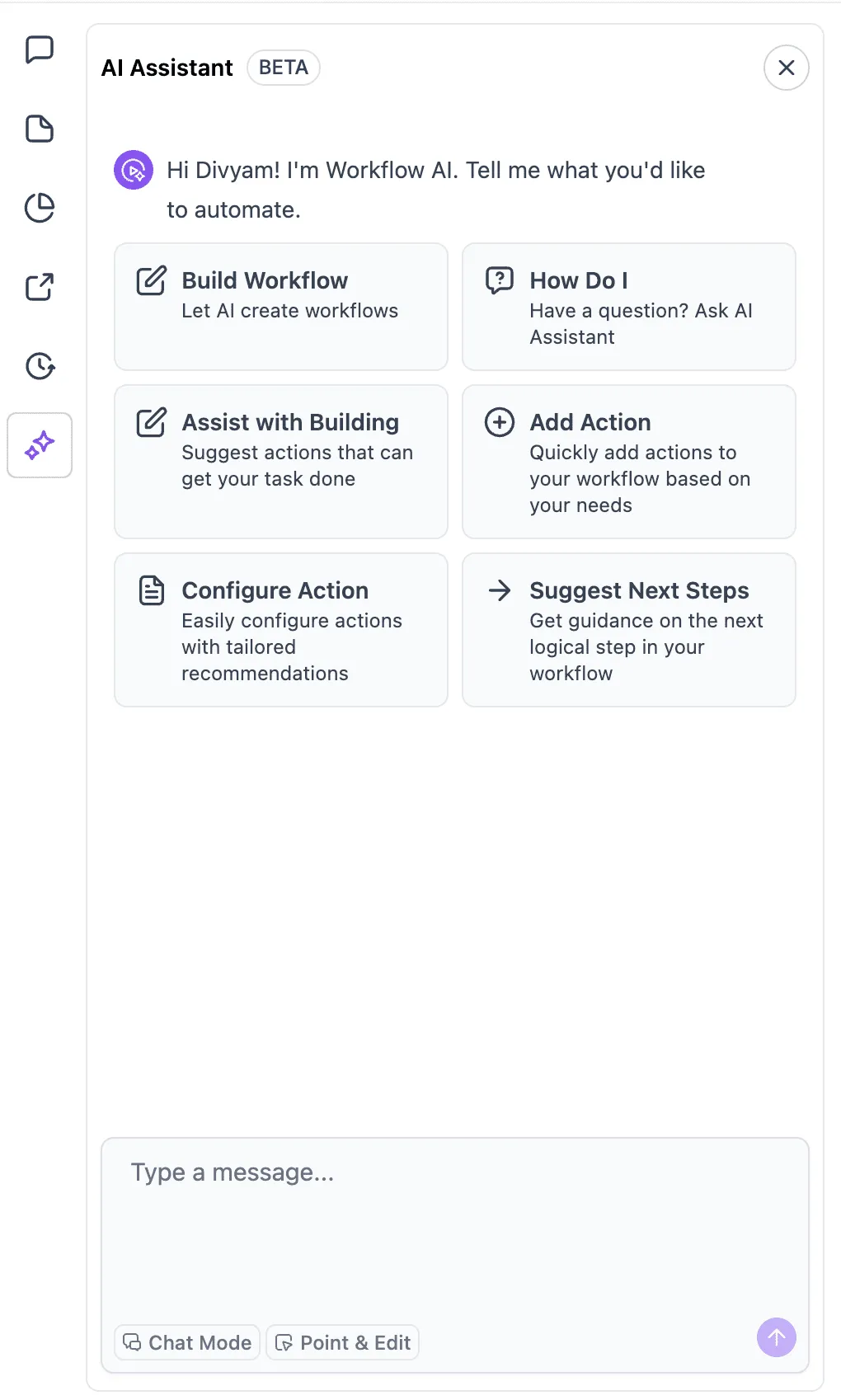The image size is (841, 1400).
Task: Click the plus circle Add Action icon
Action: pyautogui.click(x=499, y=422)
